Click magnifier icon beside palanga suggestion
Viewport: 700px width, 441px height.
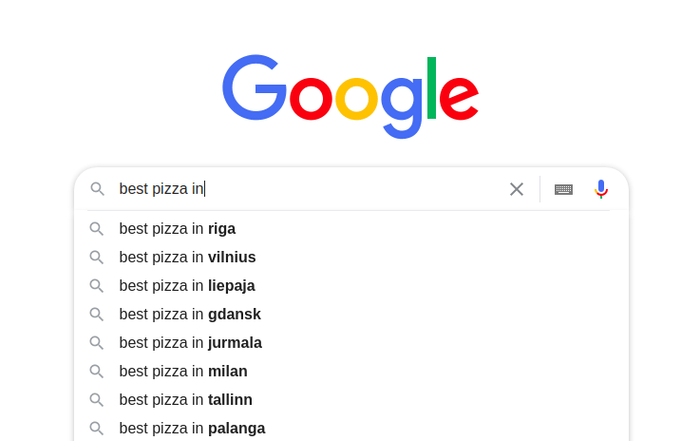coord(96,429)
